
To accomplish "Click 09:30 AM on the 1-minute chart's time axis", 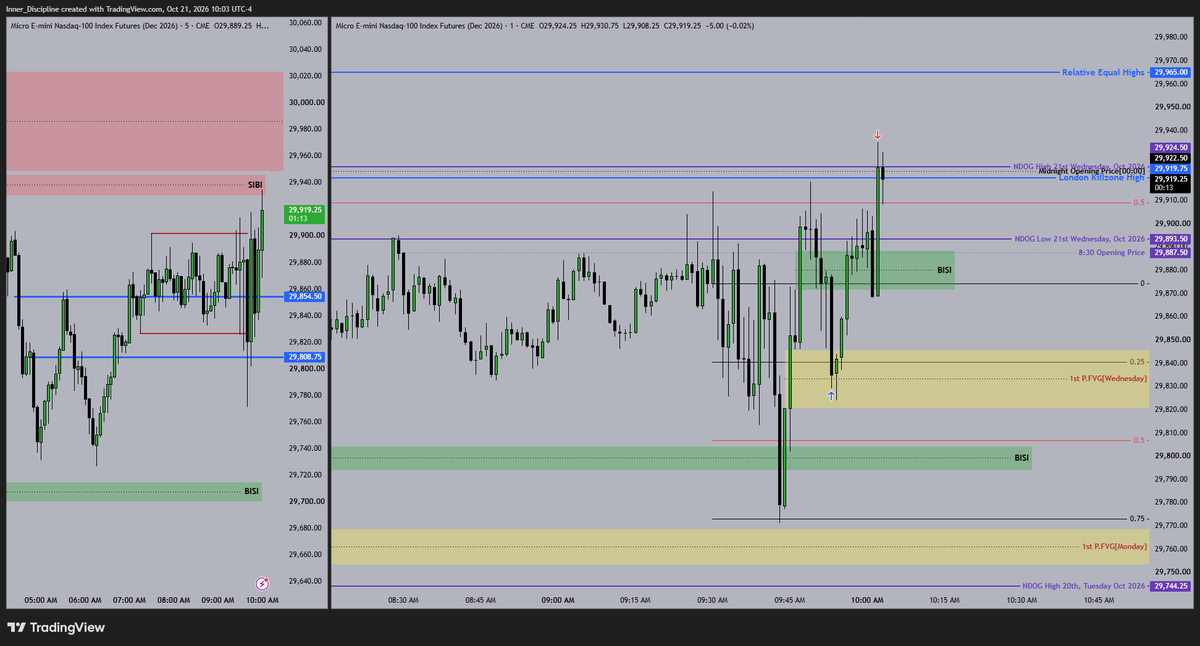I will (712, 600).
